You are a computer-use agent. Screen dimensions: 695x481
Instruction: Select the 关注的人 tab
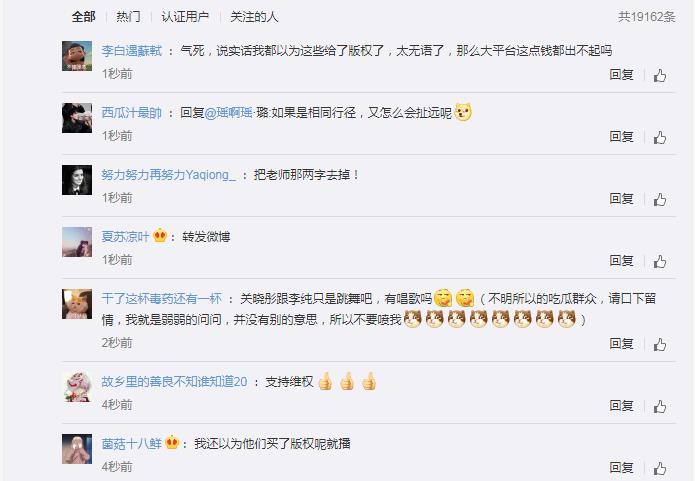tap(254, 17)
